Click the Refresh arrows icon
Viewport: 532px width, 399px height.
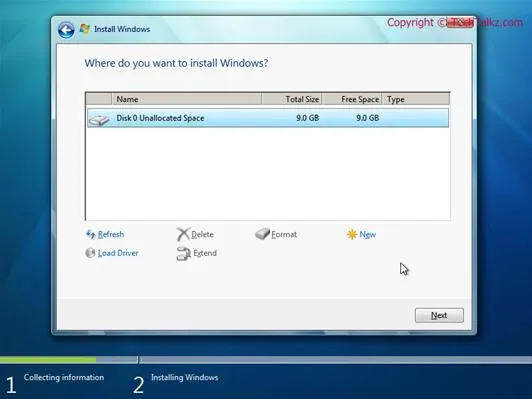pos(90,234)
